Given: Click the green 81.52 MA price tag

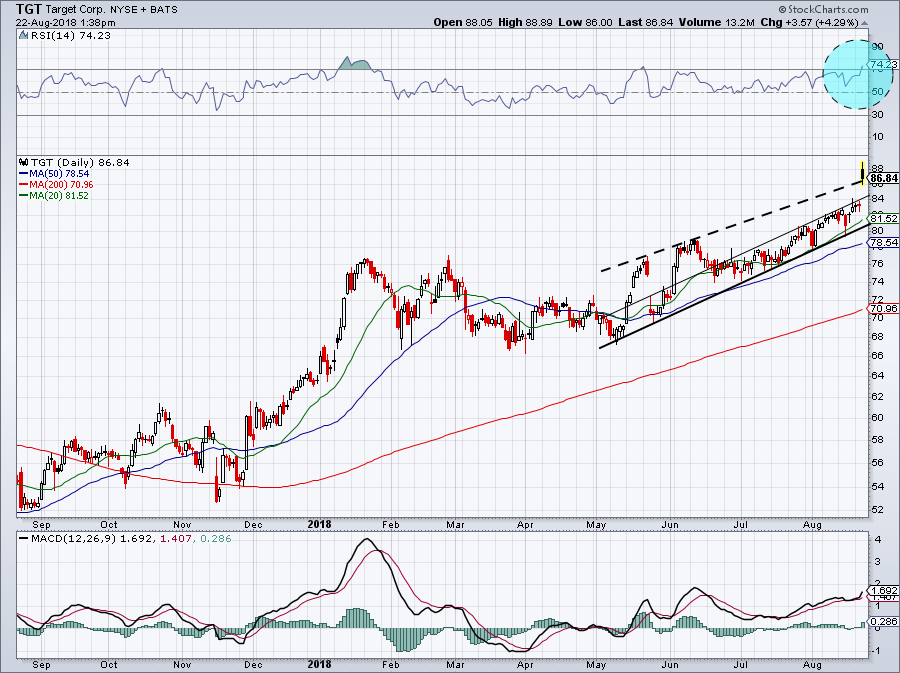Looking at the screenshot, I should [883, 219].
